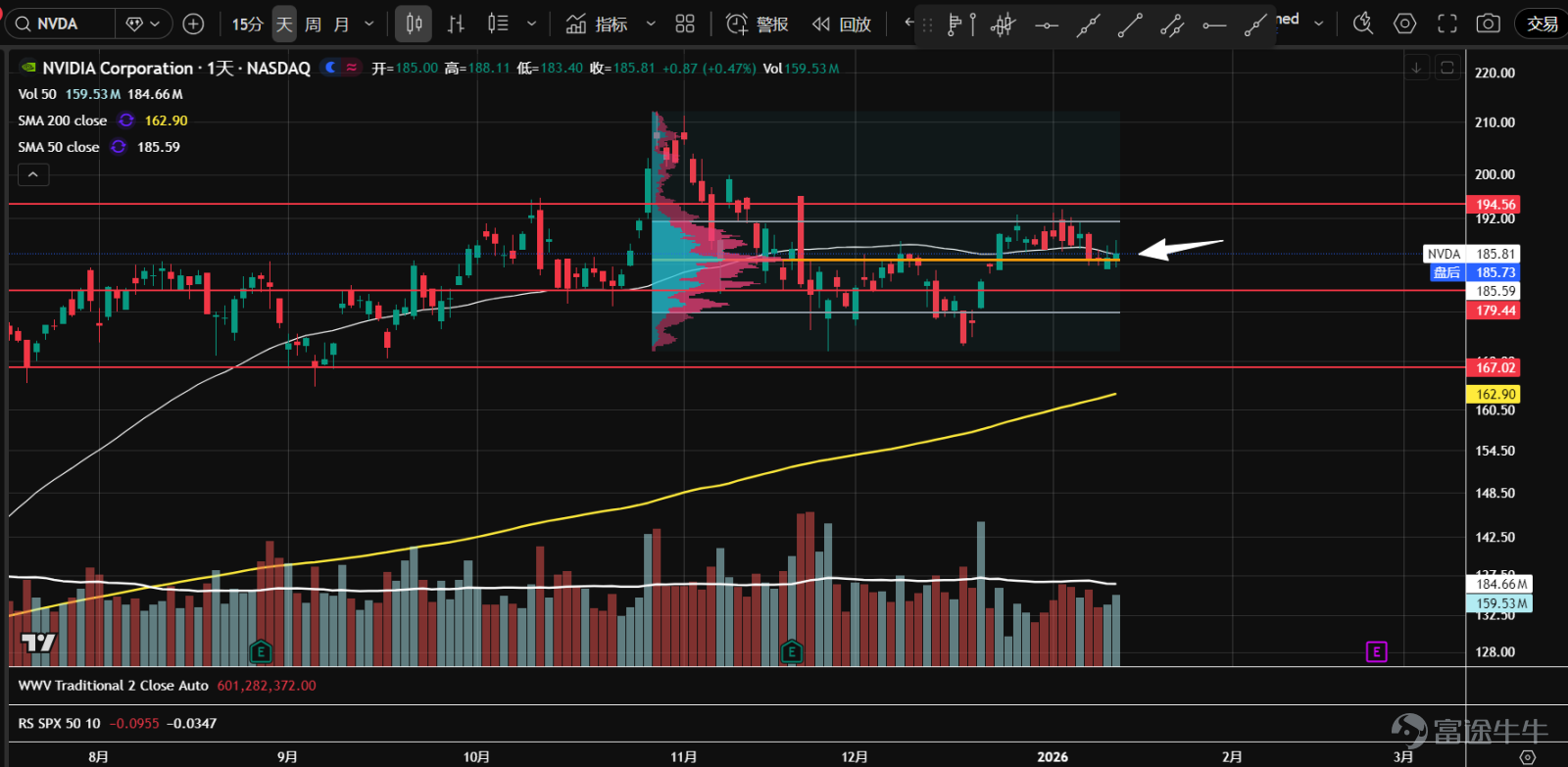Click the purple upcoming earnings E marker
This screenshot has height=767, width=1568.
point(1376,651)
